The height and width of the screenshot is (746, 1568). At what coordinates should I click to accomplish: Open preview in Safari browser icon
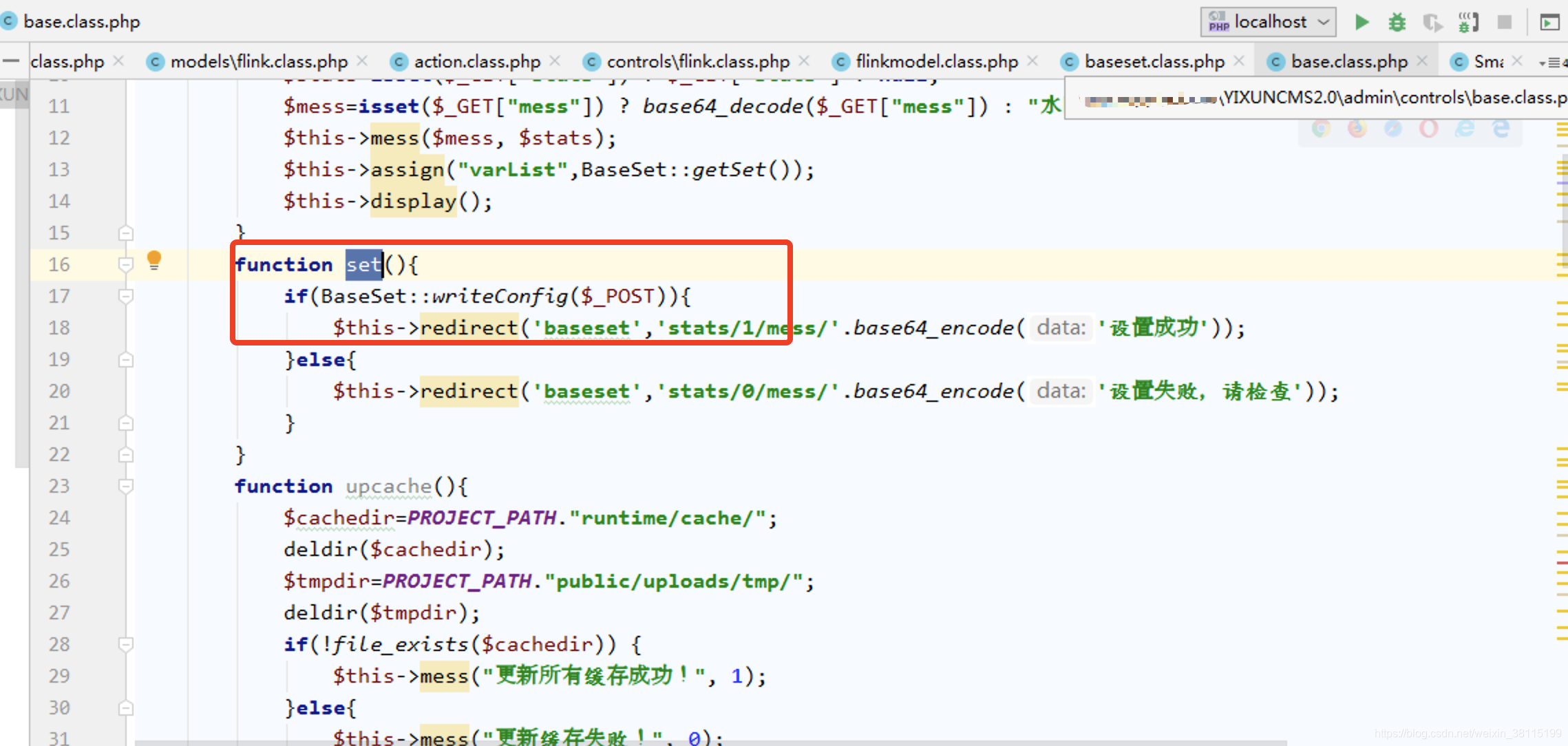tap(1392, 128)
